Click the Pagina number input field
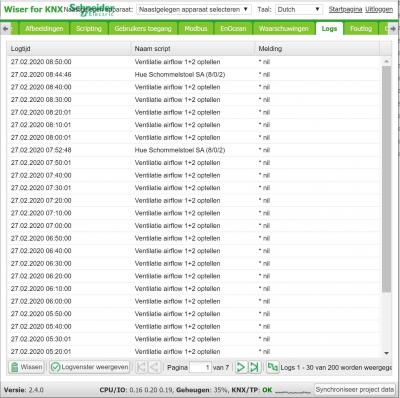This screenshot has width=400, height=398. click(x=200, y=367)
